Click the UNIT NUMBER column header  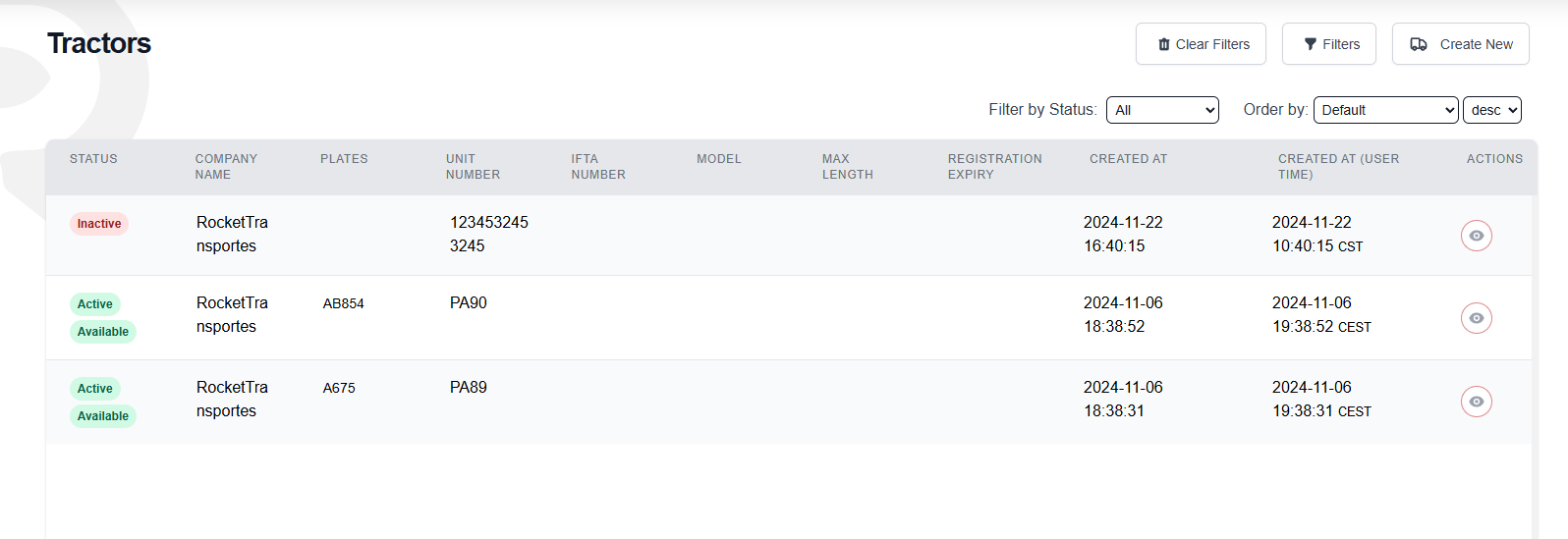pos(473,167)
